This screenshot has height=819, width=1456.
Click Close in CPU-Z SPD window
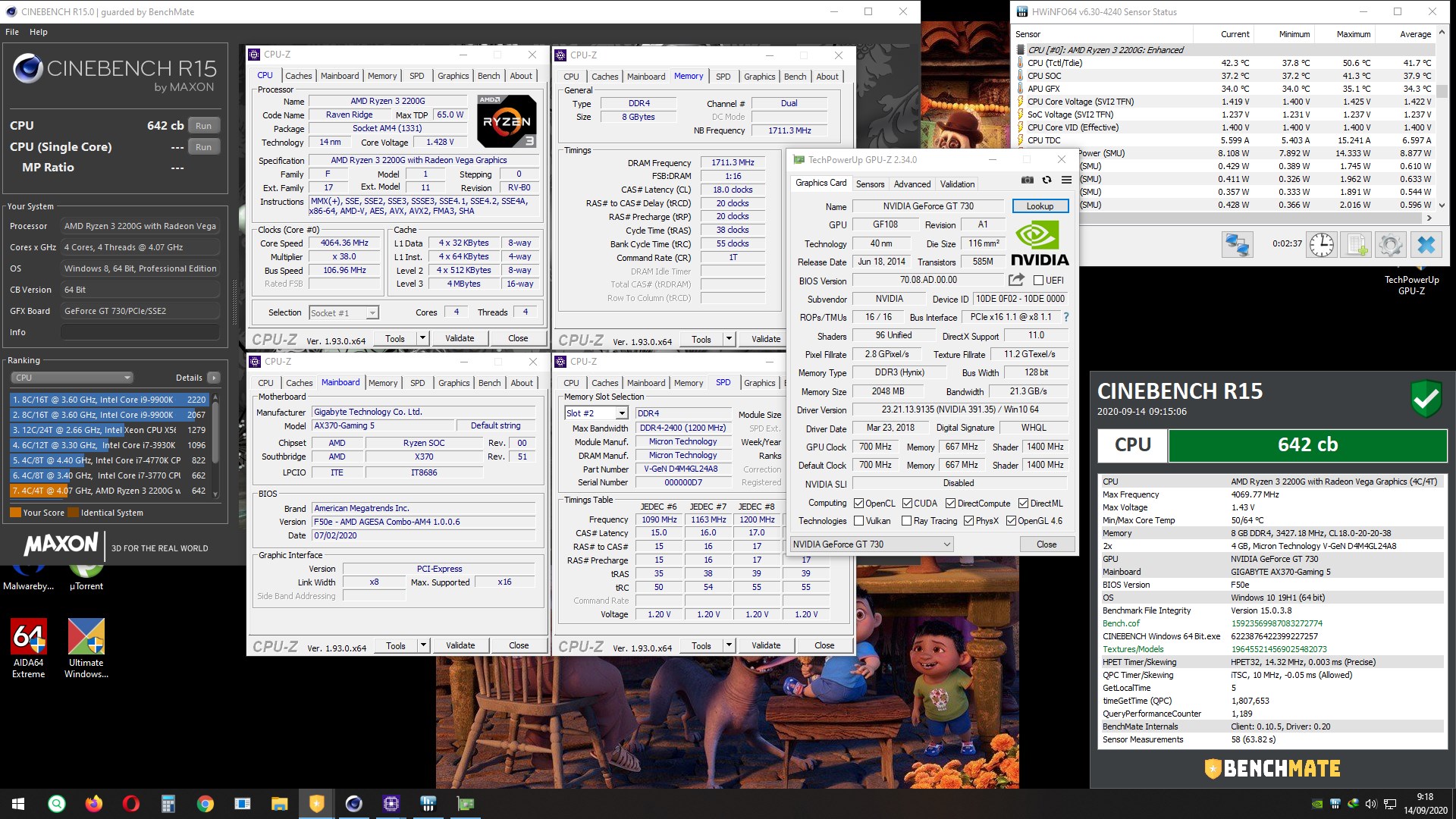pos(824,645)
